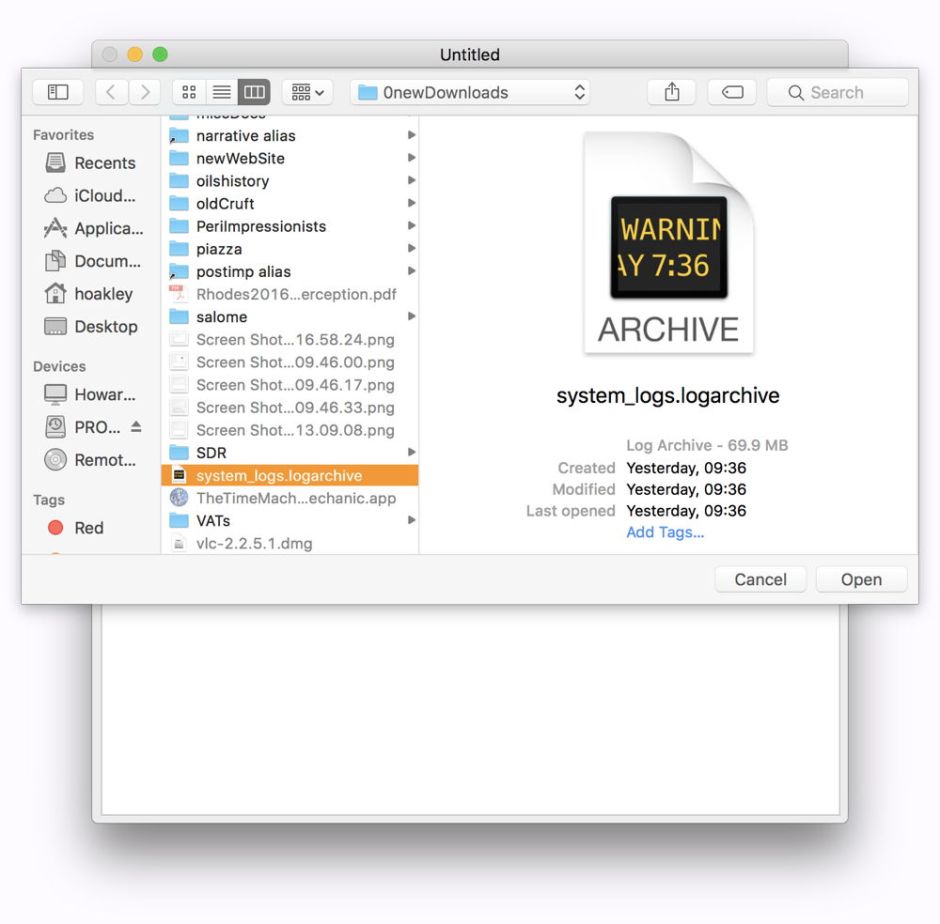The image size is (940, 924).
Task: Open the item arrangement dropdown
Action: [x=307, y=92]
